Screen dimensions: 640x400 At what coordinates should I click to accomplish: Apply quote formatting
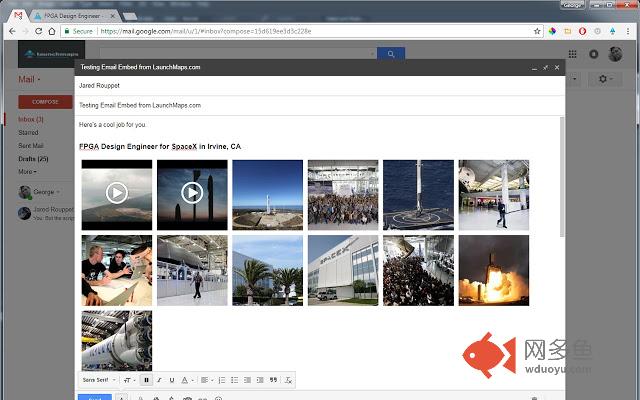[273, 380]
